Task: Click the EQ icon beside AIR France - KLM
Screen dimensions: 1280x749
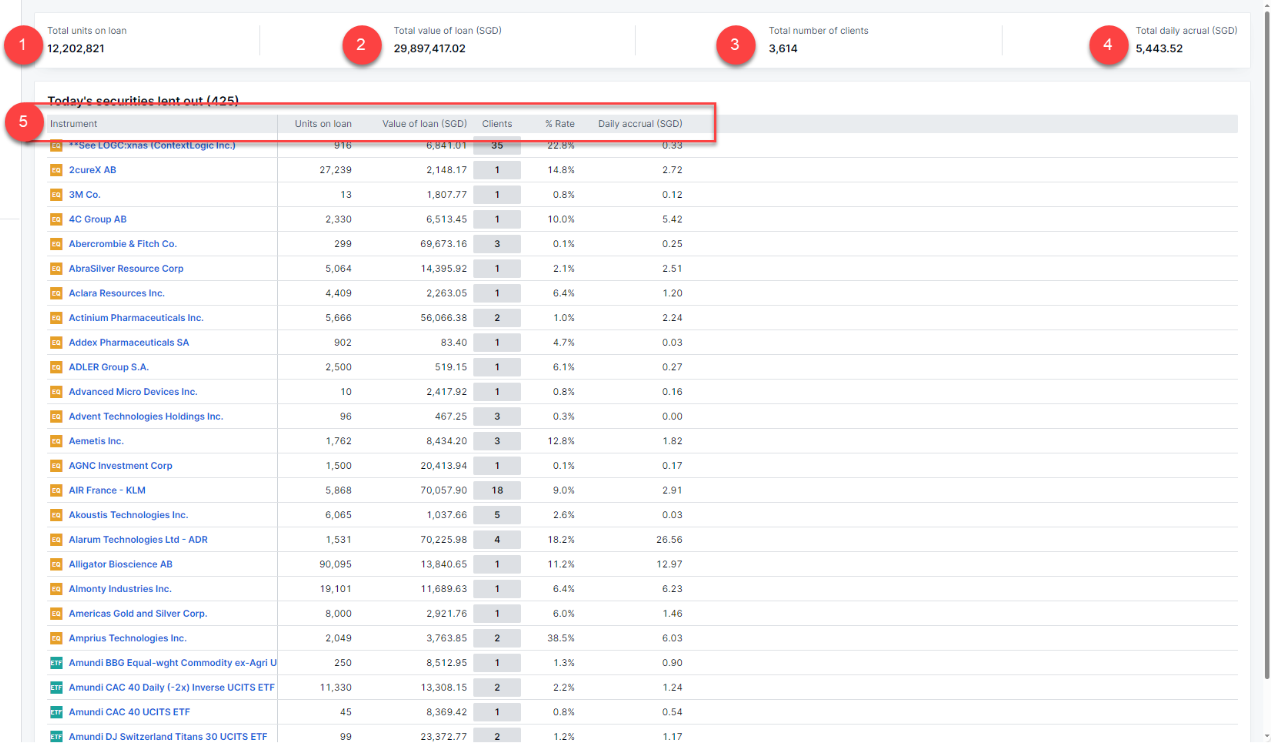Action: tap(56, 491)
